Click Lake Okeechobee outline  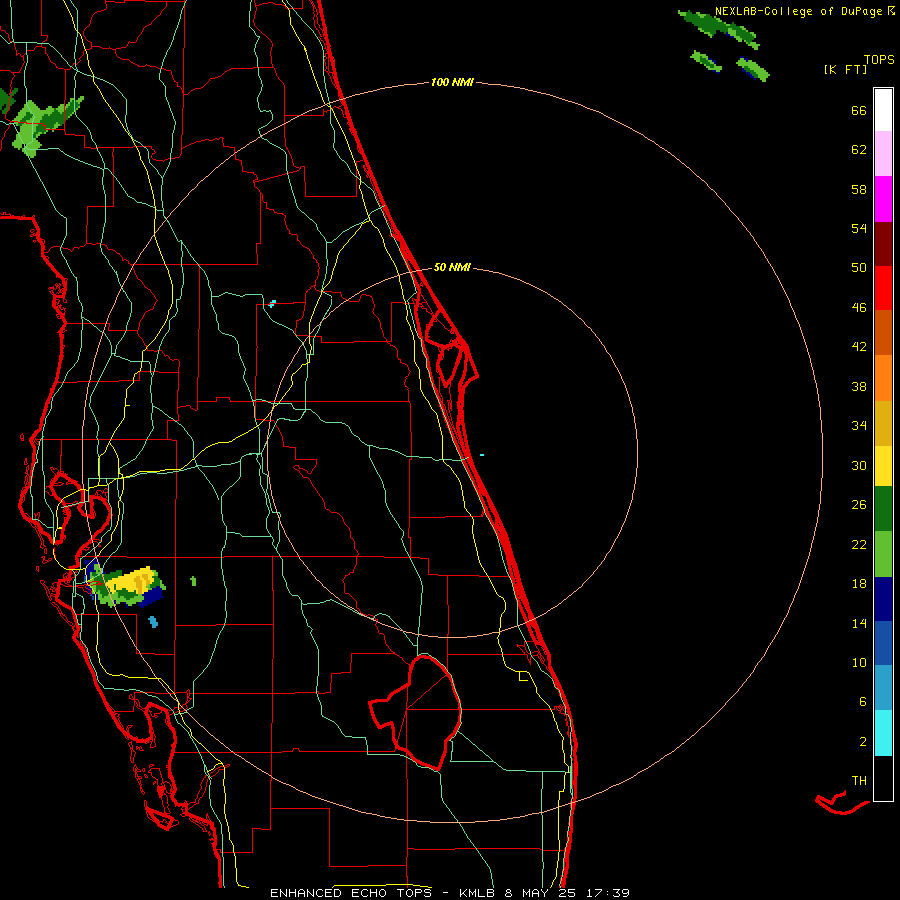[x=418, y=712]
